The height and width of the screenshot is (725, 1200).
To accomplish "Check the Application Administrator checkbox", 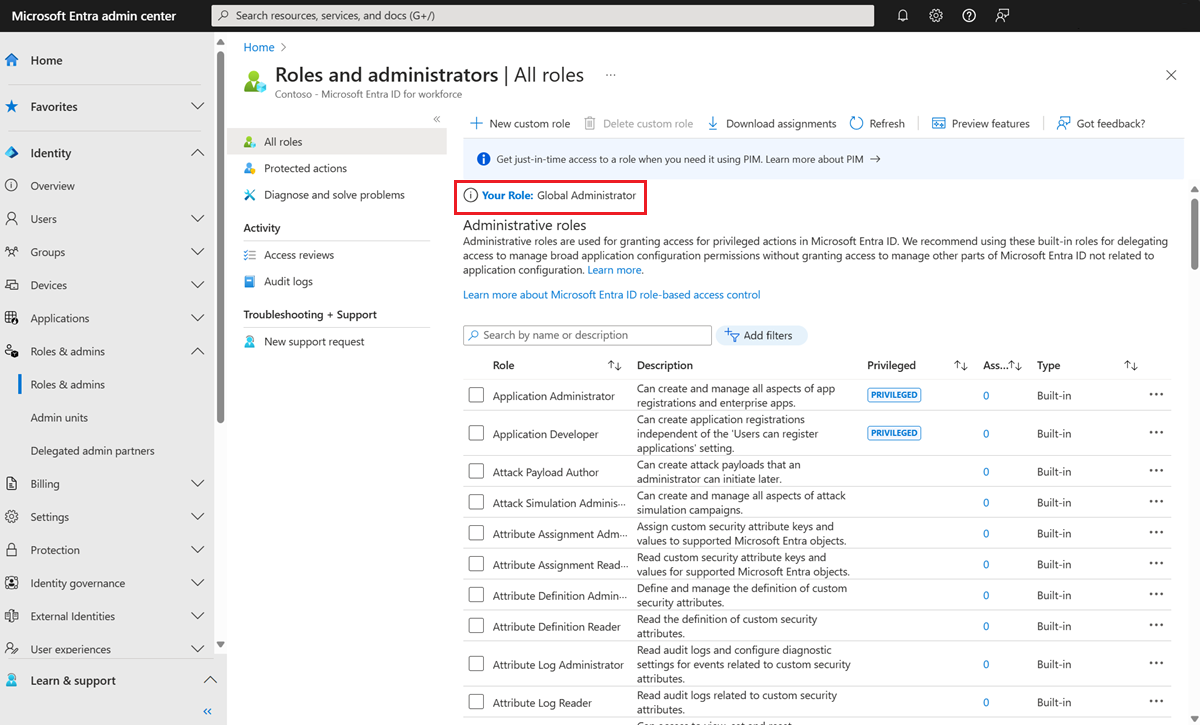I will (476, 395).
